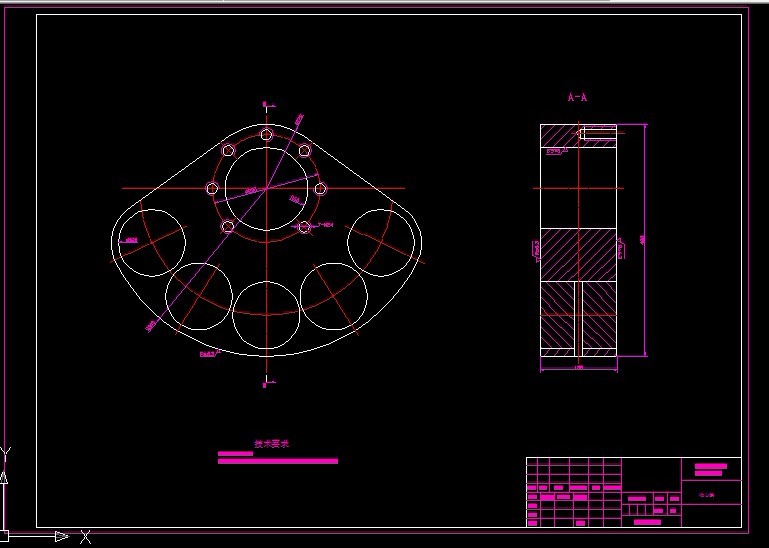Select the roughness symbol under the top hatched block

[557, 151]
